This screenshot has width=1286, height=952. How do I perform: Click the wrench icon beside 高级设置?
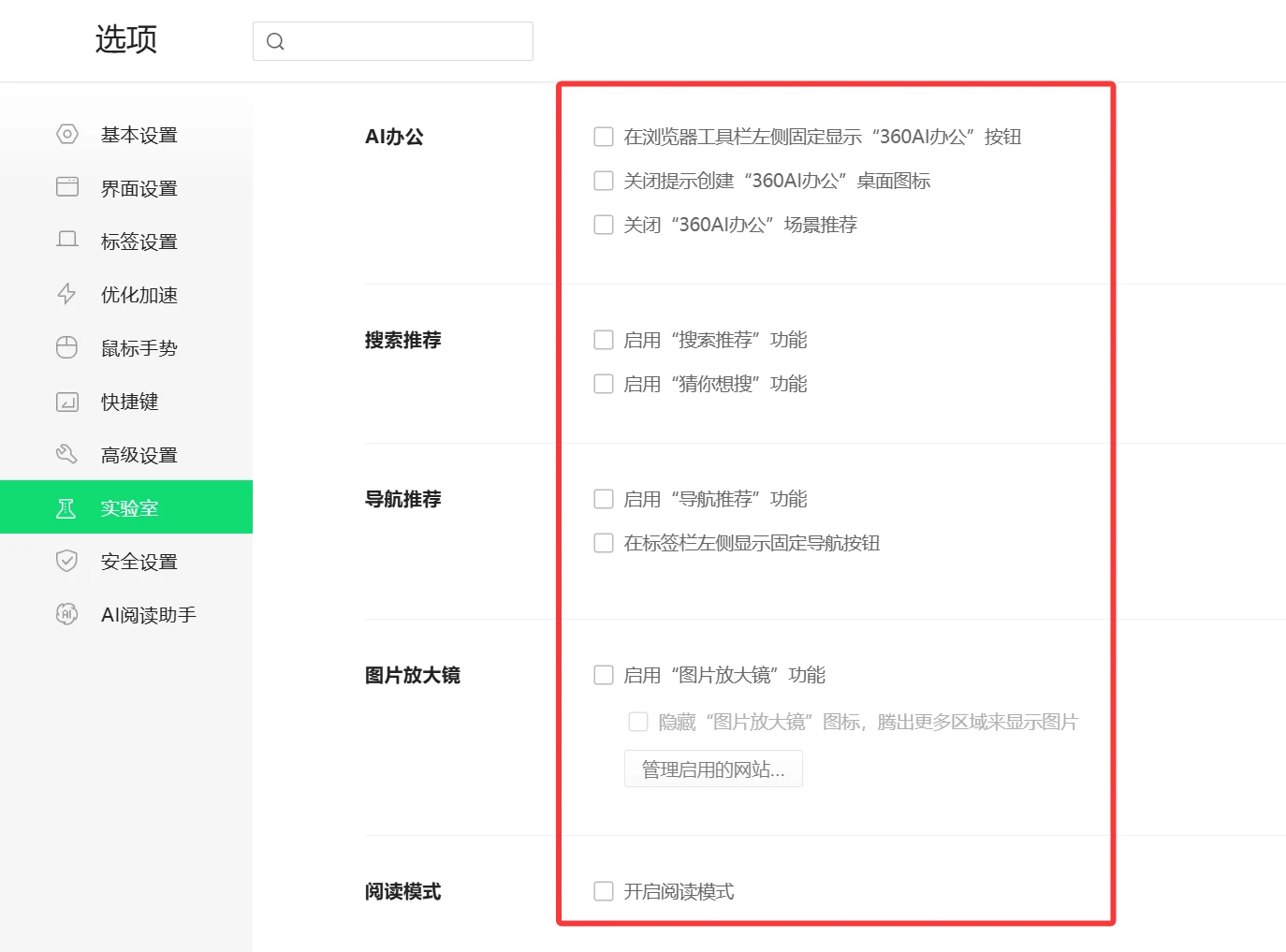point(67,455)
